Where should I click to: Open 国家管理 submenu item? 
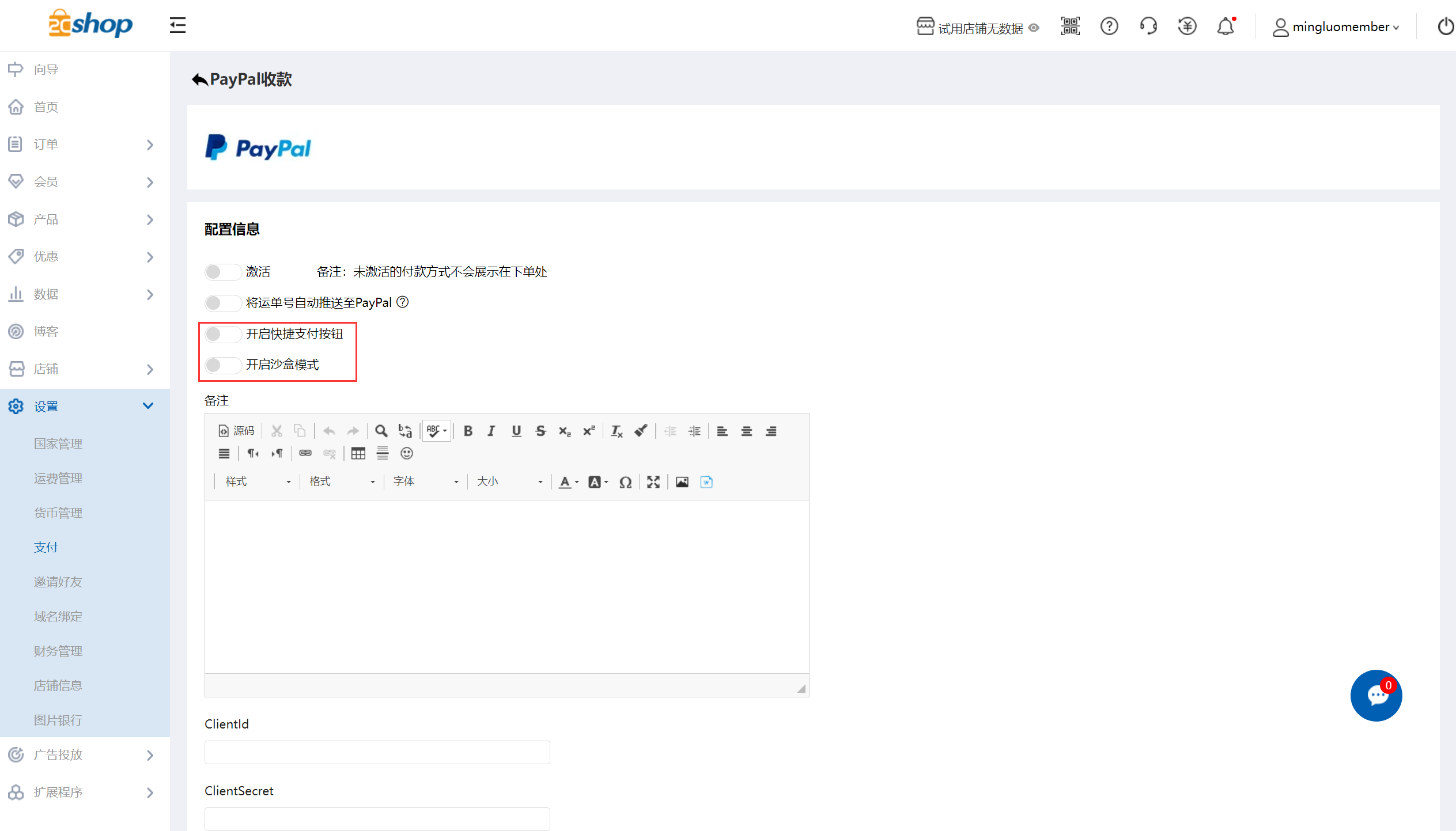tap(58, 444)
